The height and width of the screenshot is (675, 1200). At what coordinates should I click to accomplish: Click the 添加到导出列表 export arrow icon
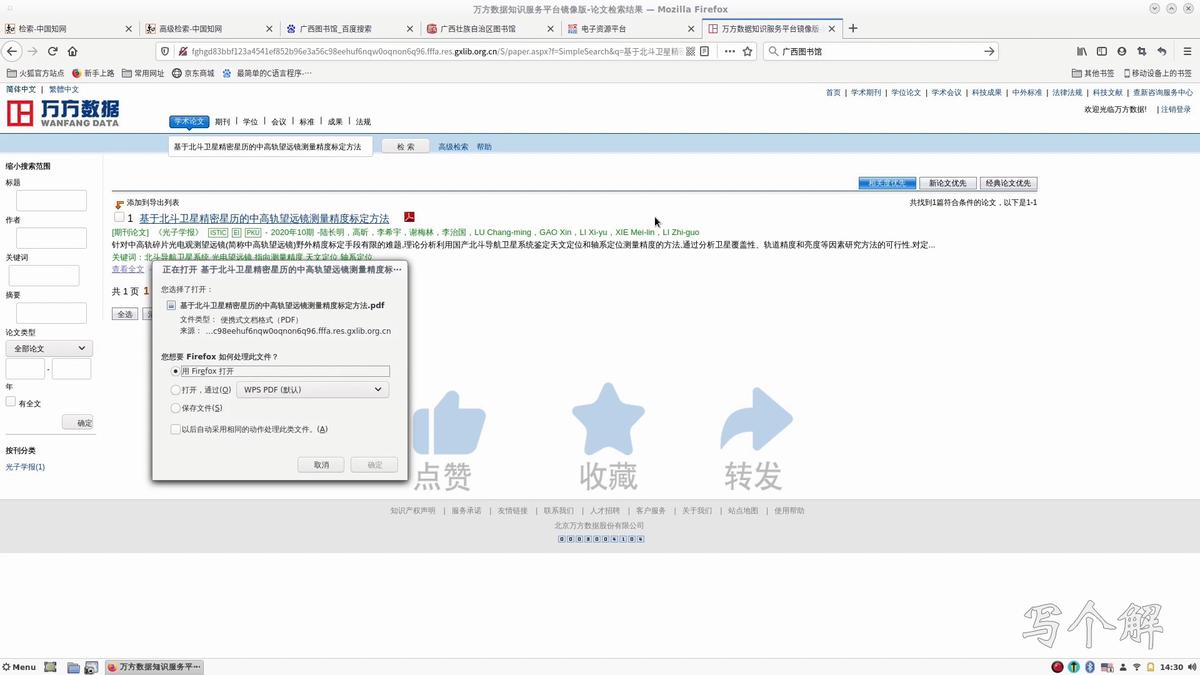(x=118, y=203)
